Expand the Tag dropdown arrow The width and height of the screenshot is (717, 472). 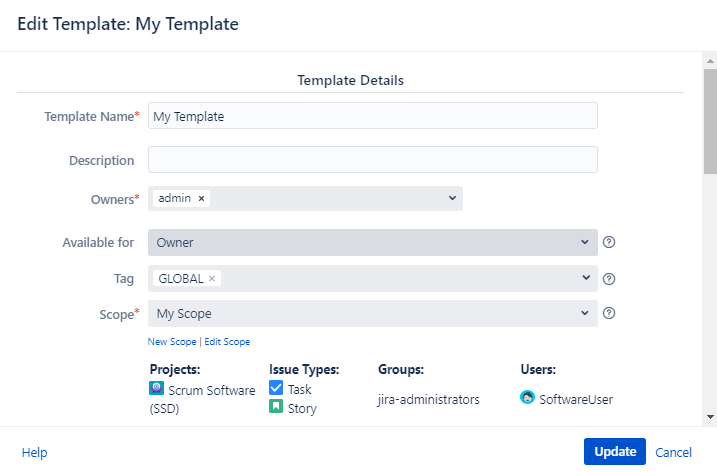click(584, 279)
